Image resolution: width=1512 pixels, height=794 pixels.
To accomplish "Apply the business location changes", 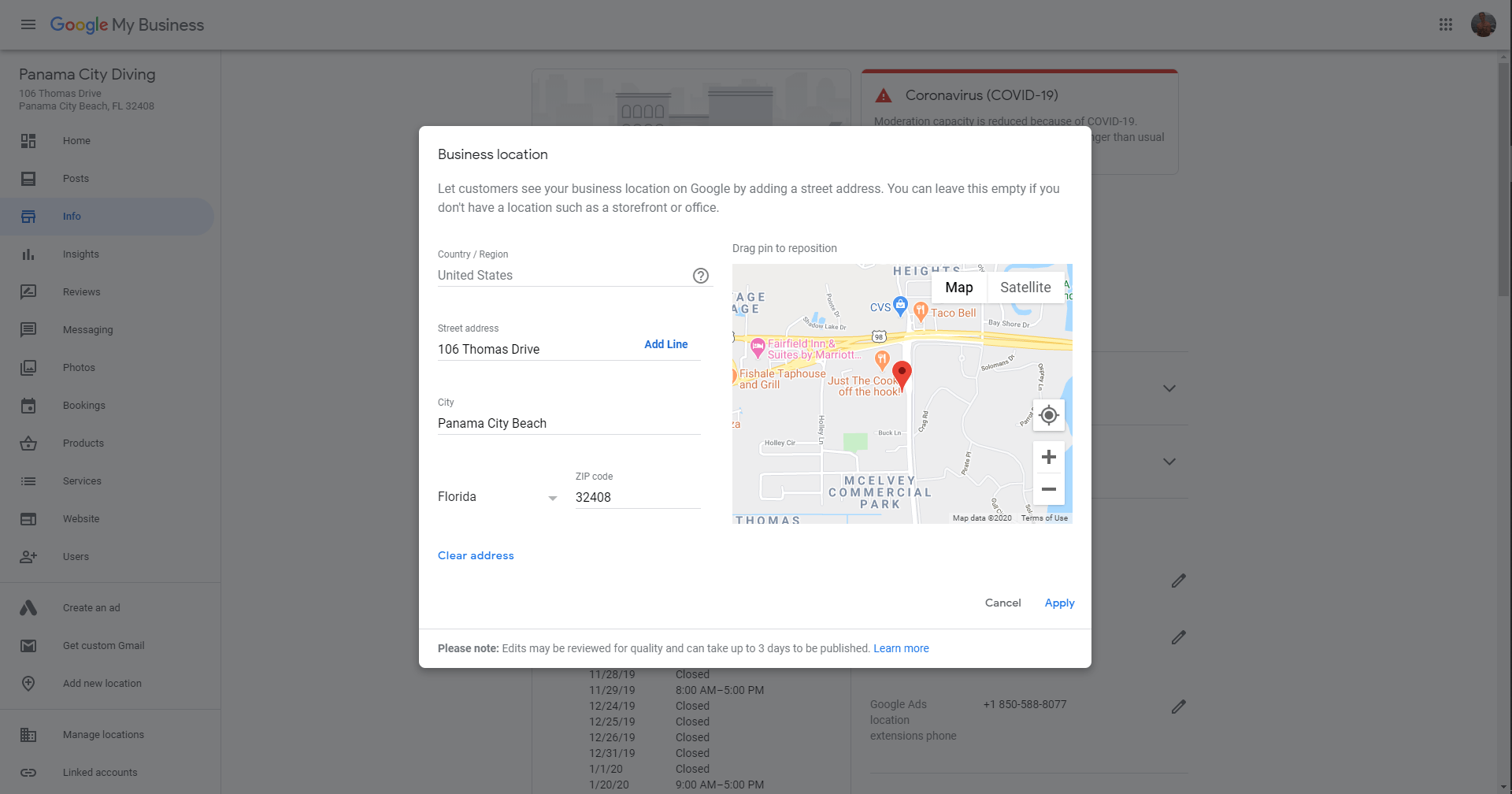I will pos(1059,603).
